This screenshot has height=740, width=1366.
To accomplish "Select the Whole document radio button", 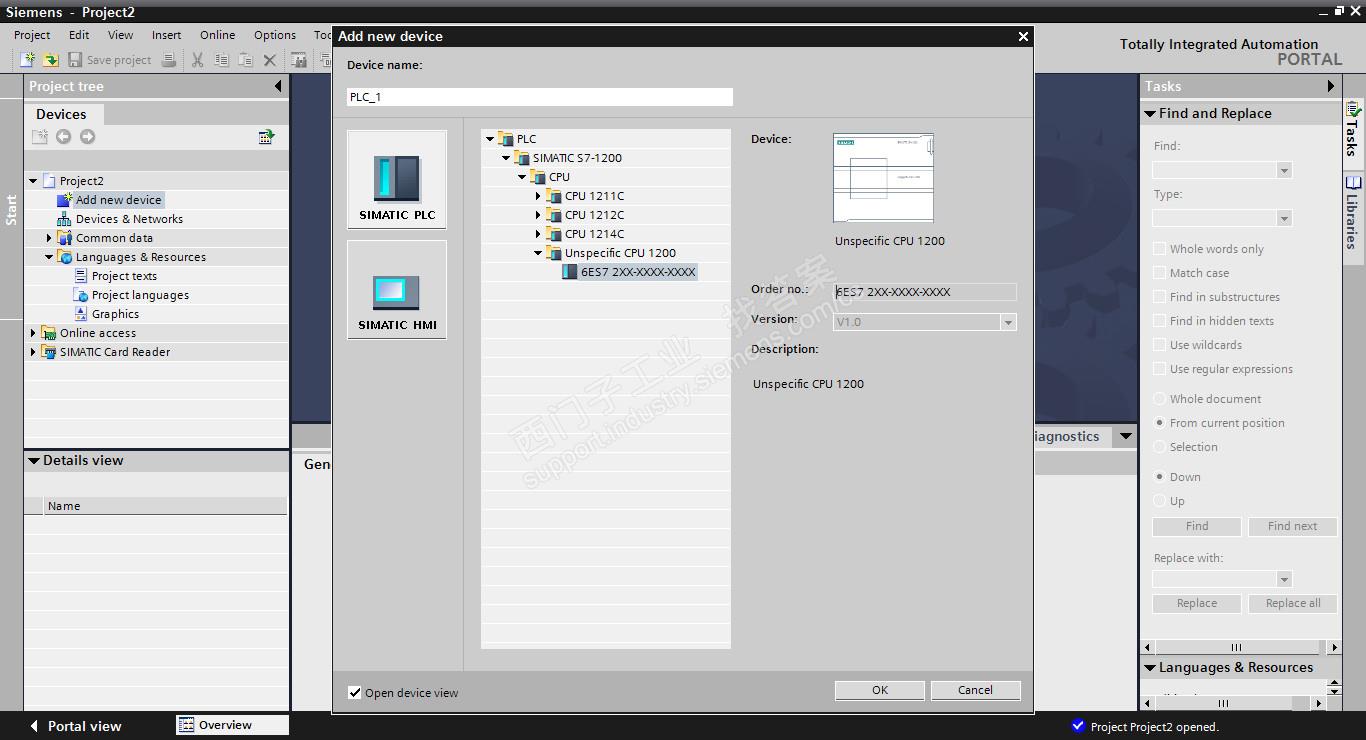I will 1159,399.
